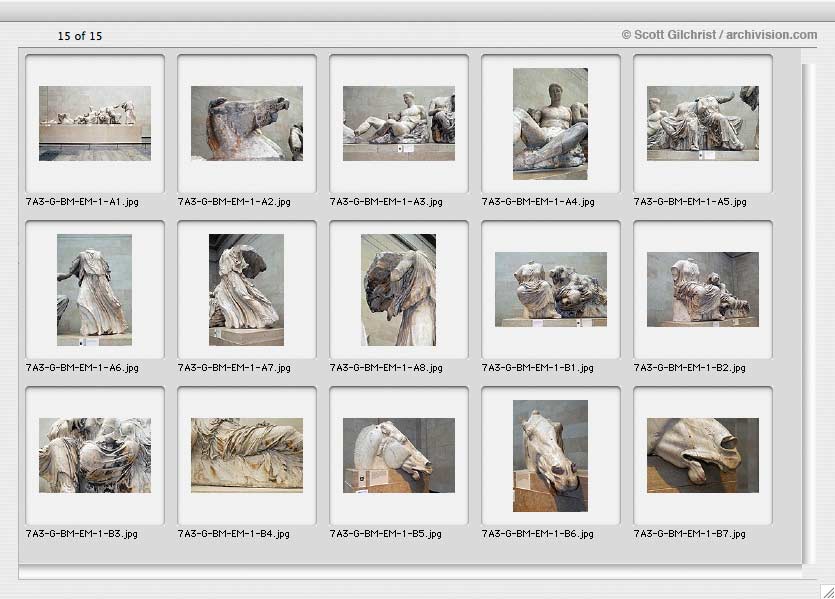Click filename label 7A3-G-BM-EM-1-A4.jpg
835x599 pixels.
pos(538,202)
